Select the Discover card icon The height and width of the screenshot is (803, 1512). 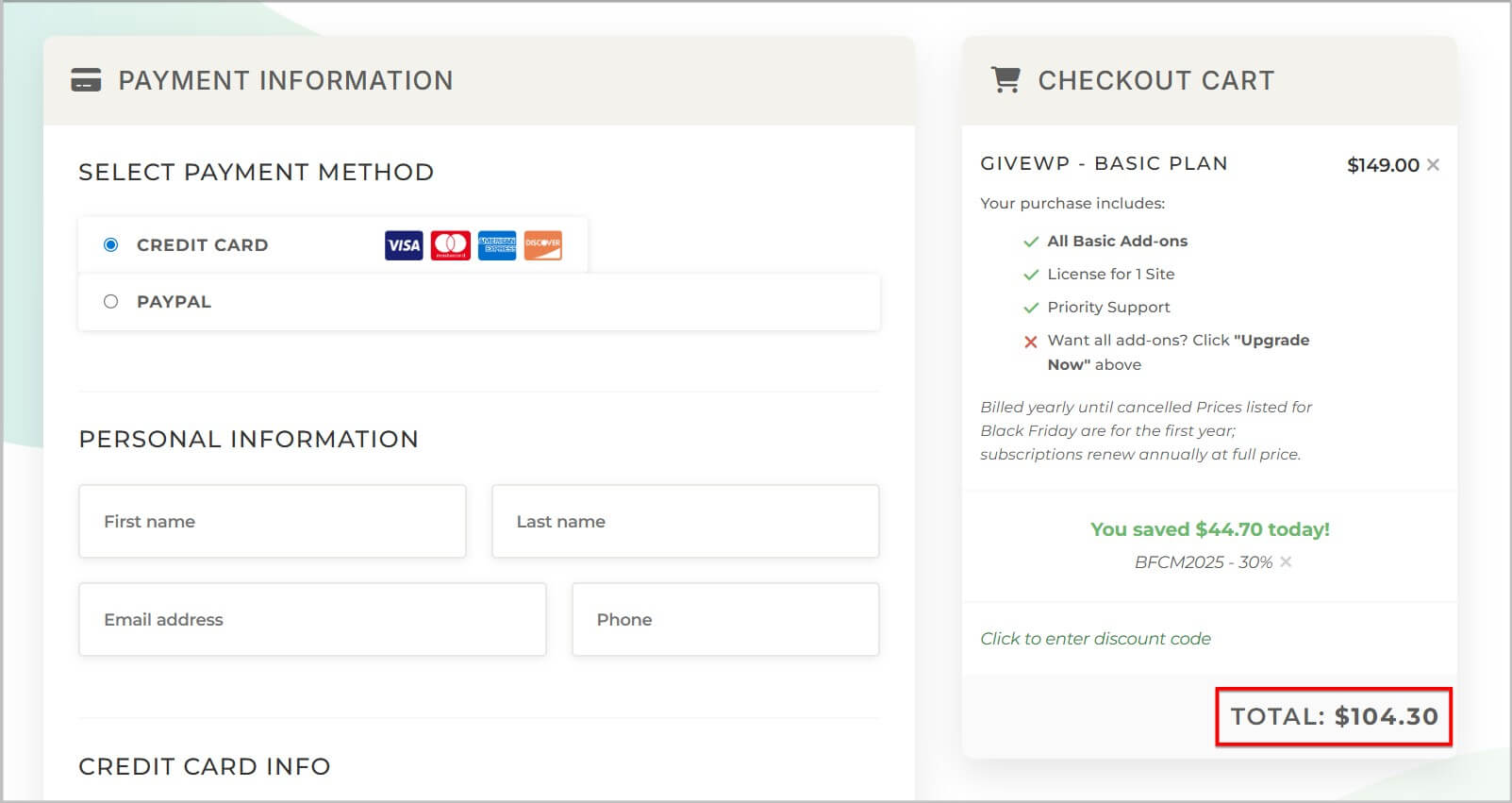(x=543, y=245)
